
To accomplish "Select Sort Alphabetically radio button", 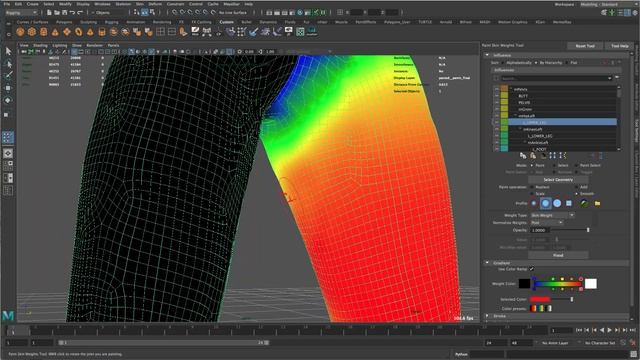I will 503,63.
